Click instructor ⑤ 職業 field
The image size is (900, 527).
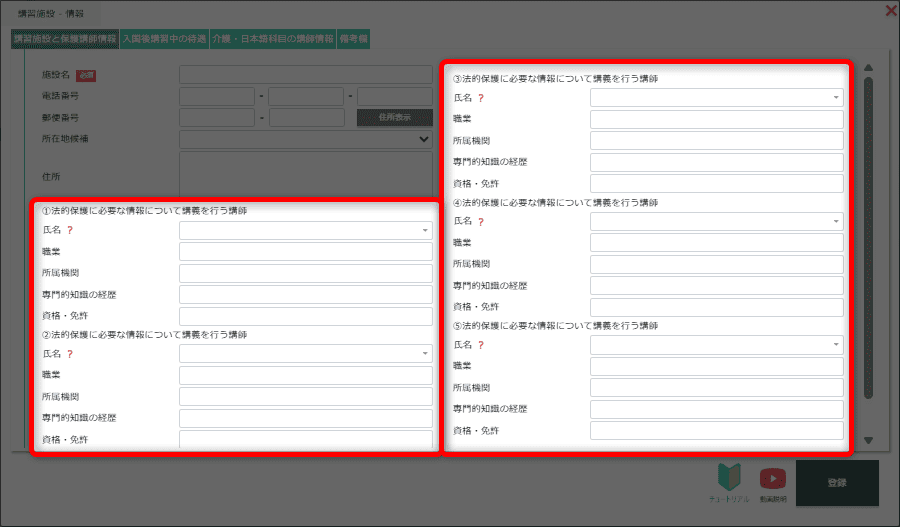pos(717,366)
